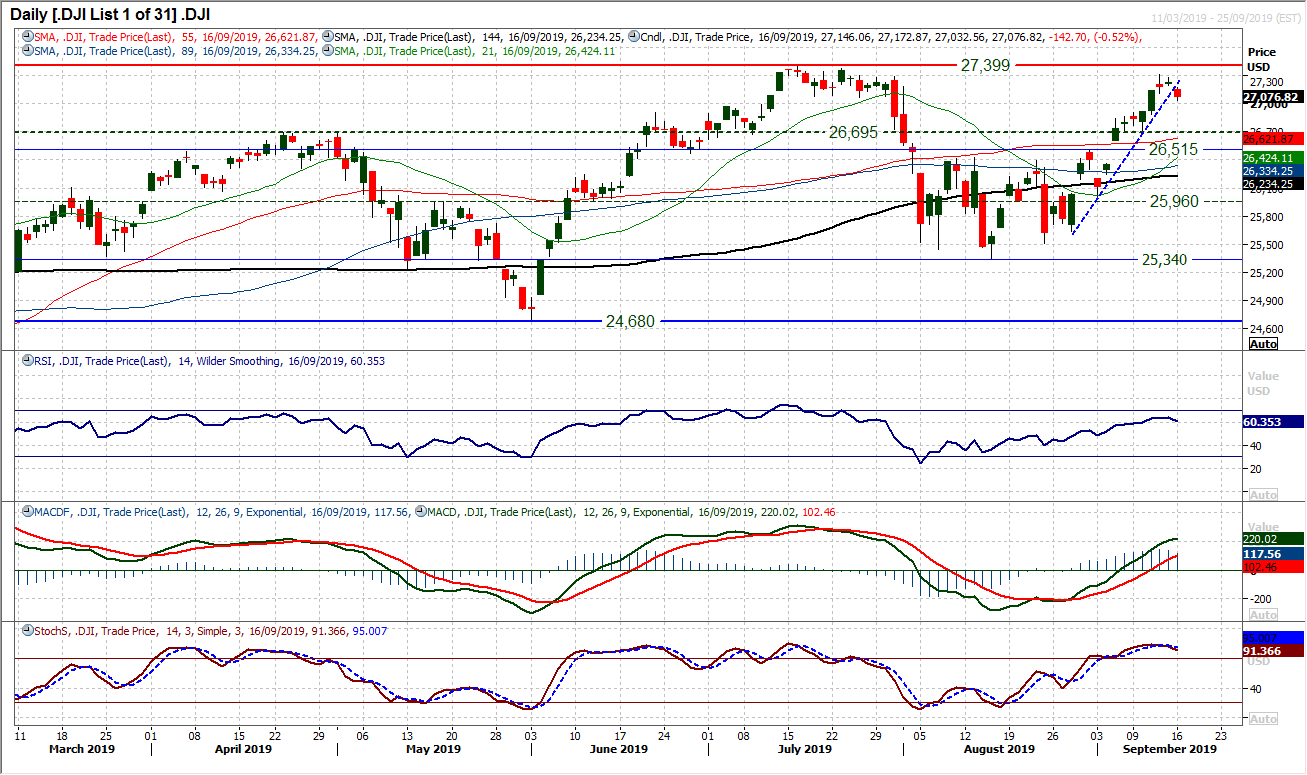This screenshot has height=775, width=1307.
Task: Click the clock icon beside the MACD legend
Action: (419, 512)
